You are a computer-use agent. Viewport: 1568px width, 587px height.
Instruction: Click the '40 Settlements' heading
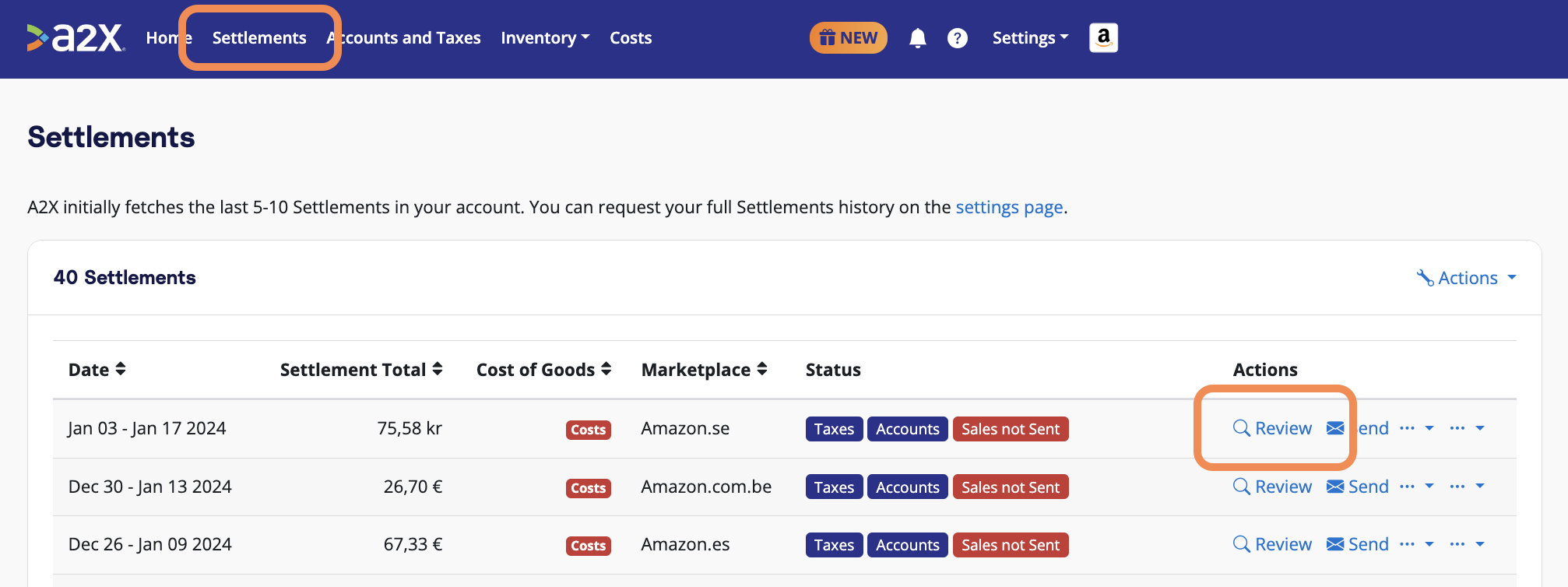click(x=125, y=277)
